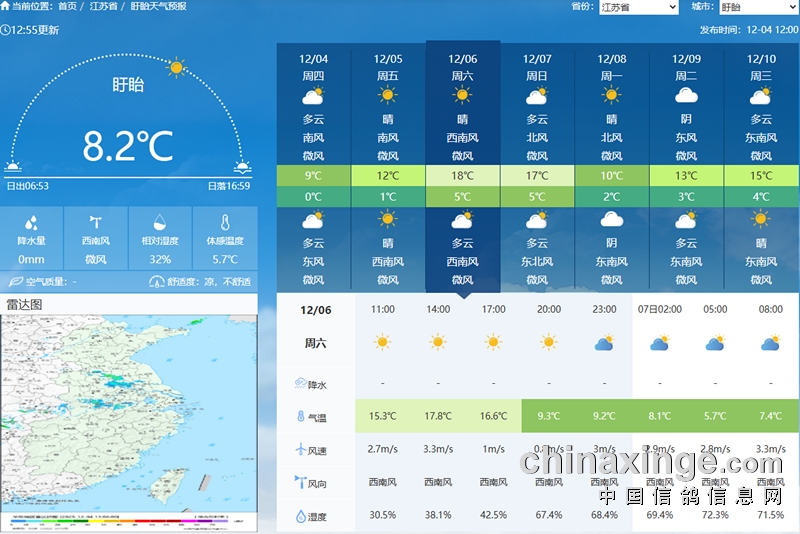Click the 风速 icon in hourly table
This screenshot has height=534, width=800.
coord(300,450)
